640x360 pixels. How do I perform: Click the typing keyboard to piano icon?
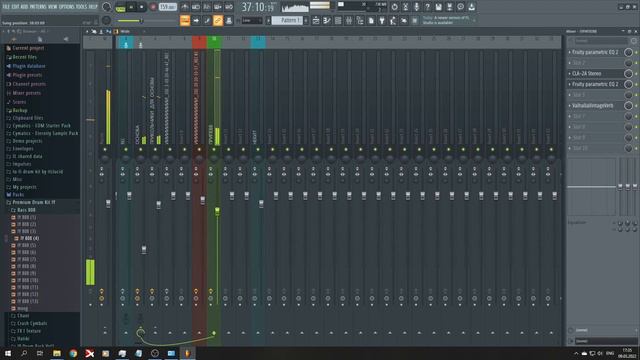[x=229, y=20]
